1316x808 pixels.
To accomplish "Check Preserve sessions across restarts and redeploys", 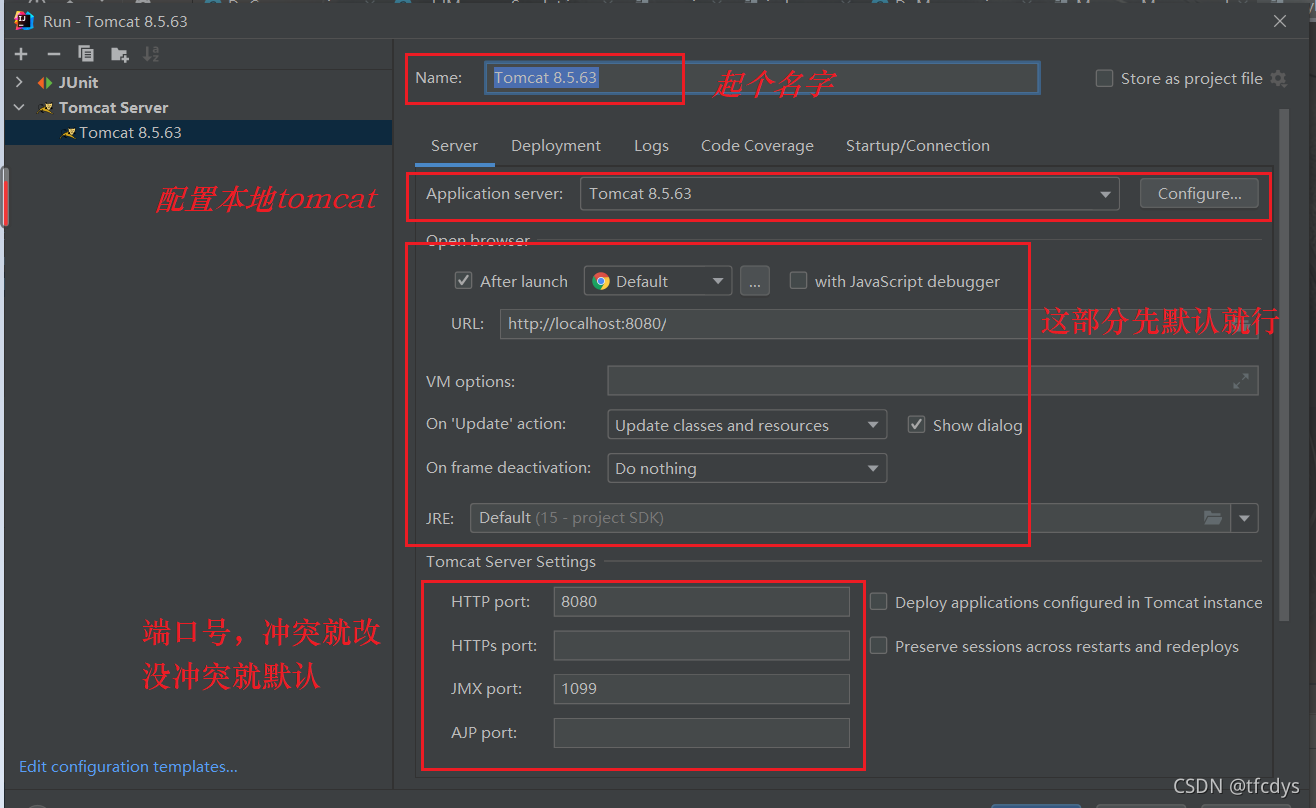I will 878,646.
